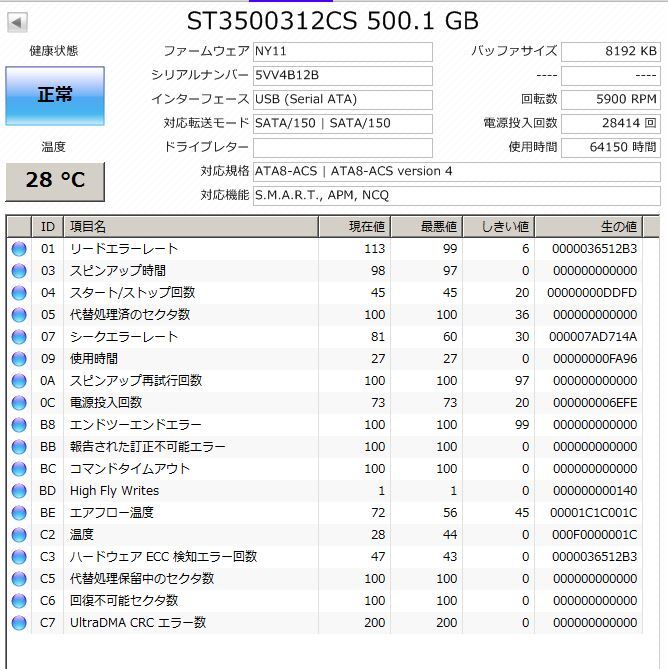Viewport: 668px width, 669px height.
Task: Click raw value 0000000DDFD
Action: (592, 293)
